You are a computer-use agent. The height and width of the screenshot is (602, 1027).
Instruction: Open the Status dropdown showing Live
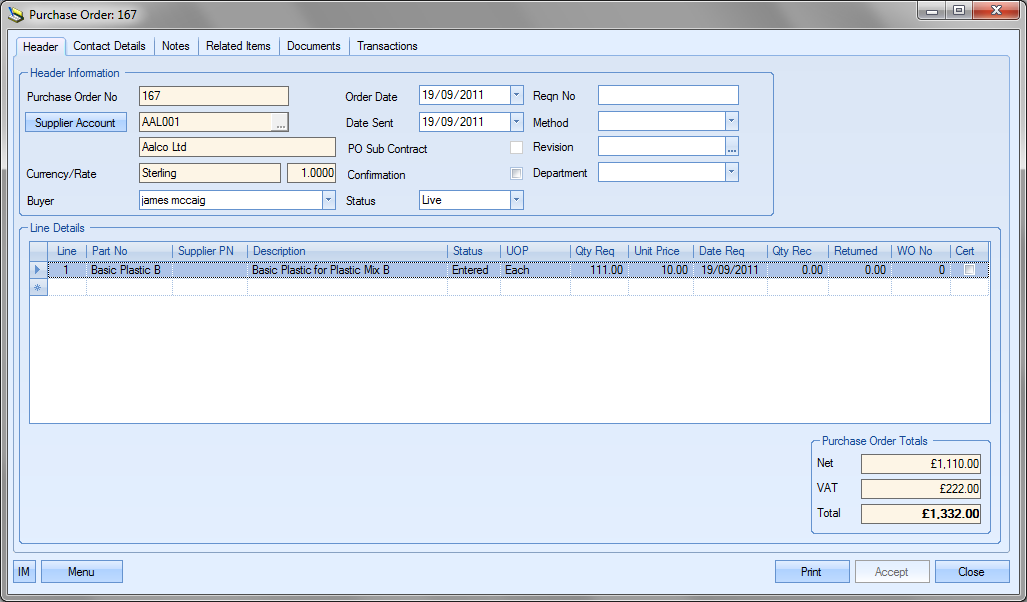[x=516, y=200]
